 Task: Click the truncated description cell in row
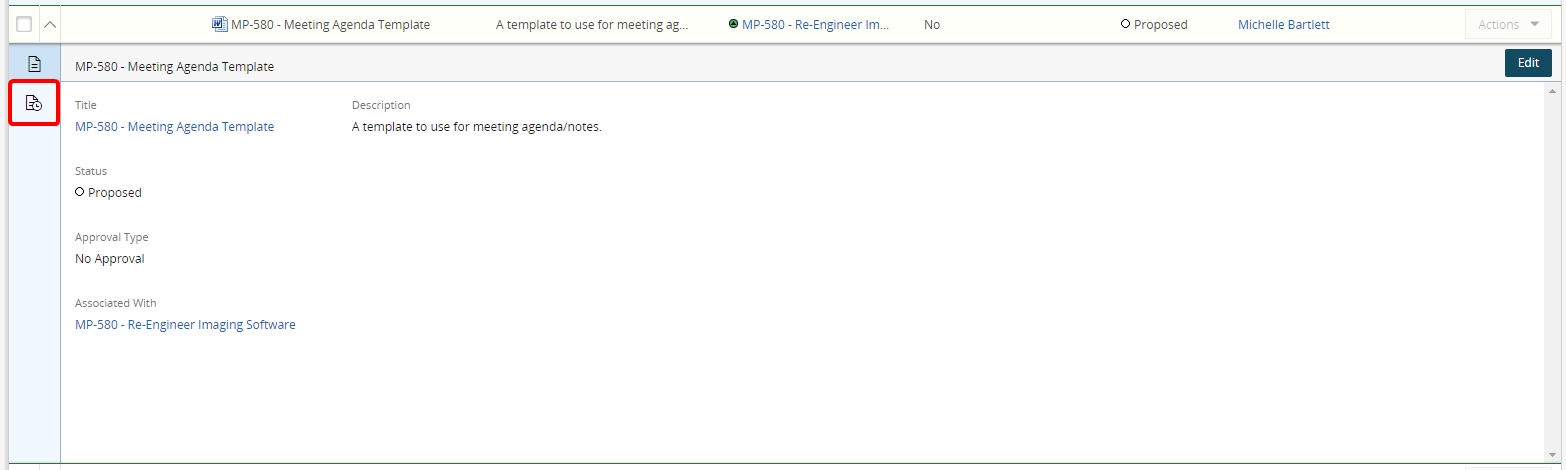click(592, 24)
